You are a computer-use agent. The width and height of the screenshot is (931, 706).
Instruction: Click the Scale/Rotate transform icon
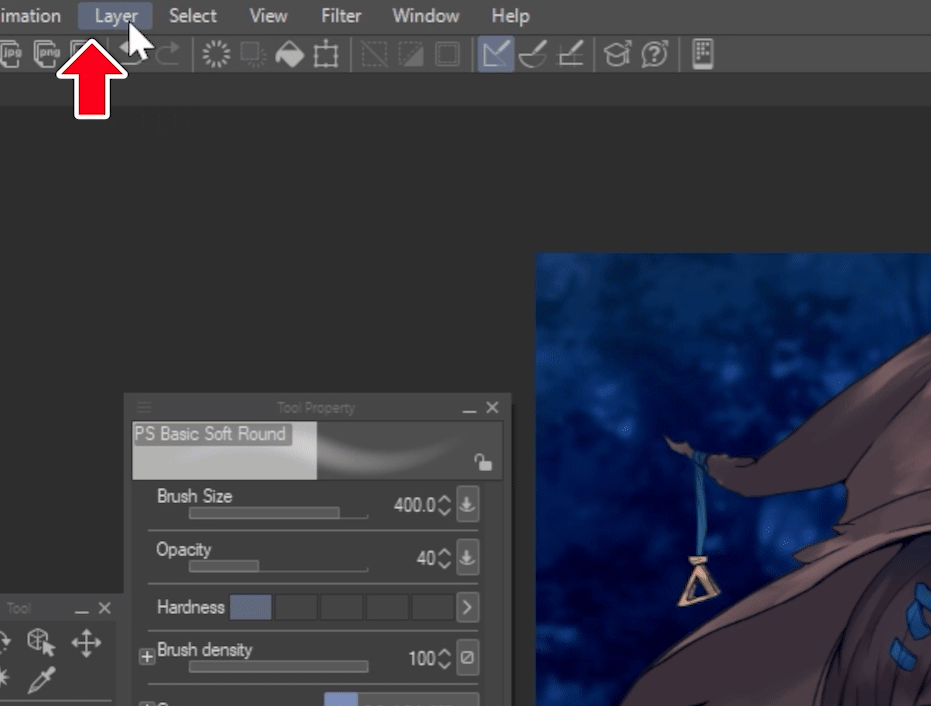tap(326, 54)
